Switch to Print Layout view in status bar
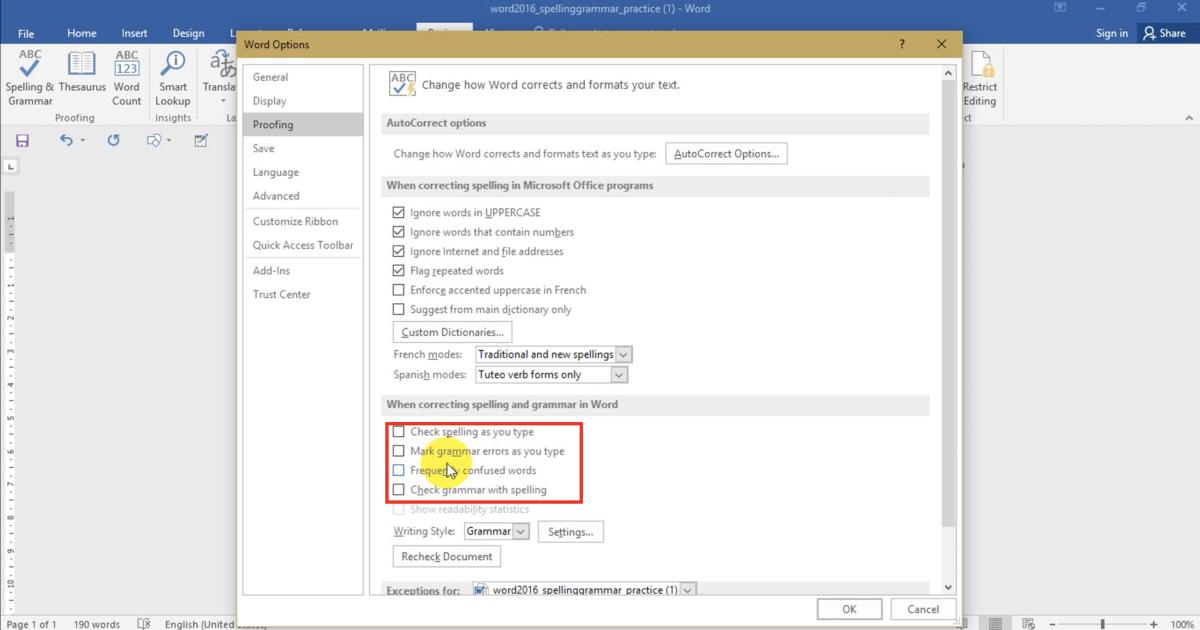Image resolution: width=1200 pixels, height=630 pixels. [995, 624]
